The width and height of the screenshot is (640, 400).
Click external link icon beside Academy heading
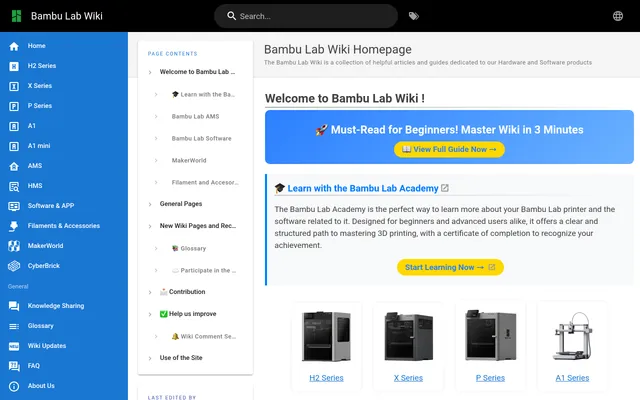[445, 188]
